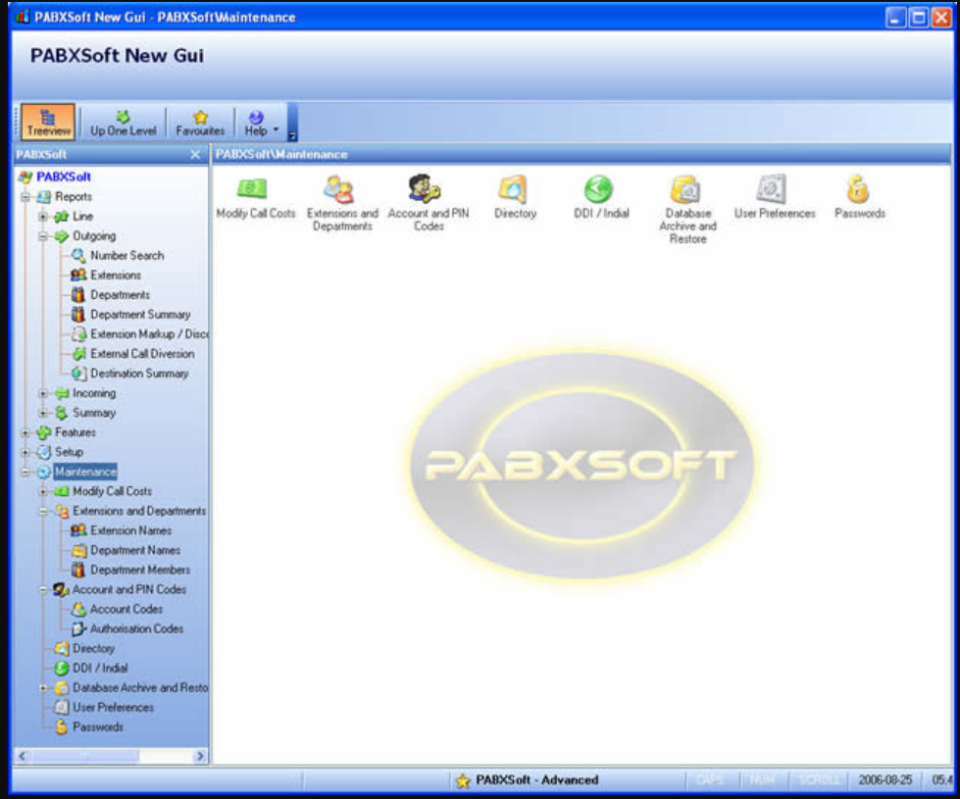Select Directory in the tree
This screenshot has height=799, width=960.
click(93, 648)
